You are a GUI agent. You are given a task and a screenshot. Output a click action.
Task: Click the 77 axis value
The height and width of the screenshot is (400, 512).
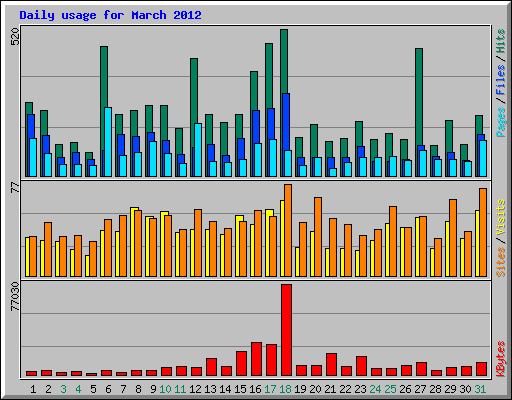pyautogui.click(x=15, y=187)
